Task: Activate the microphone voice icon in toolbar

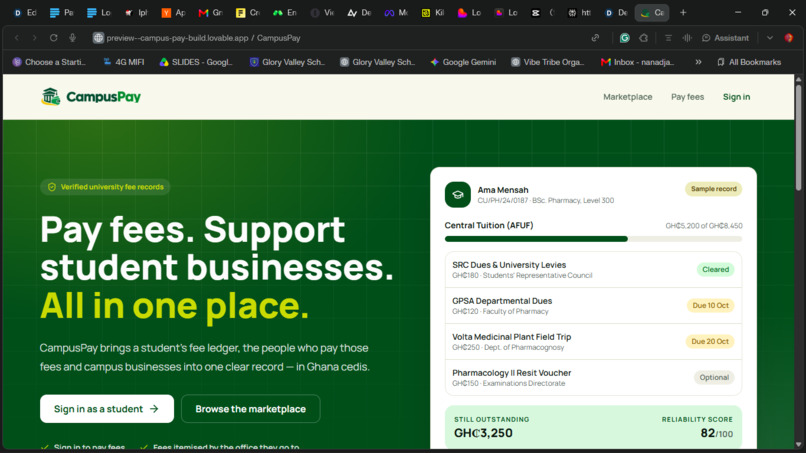Action: click(x=72, y=38)
